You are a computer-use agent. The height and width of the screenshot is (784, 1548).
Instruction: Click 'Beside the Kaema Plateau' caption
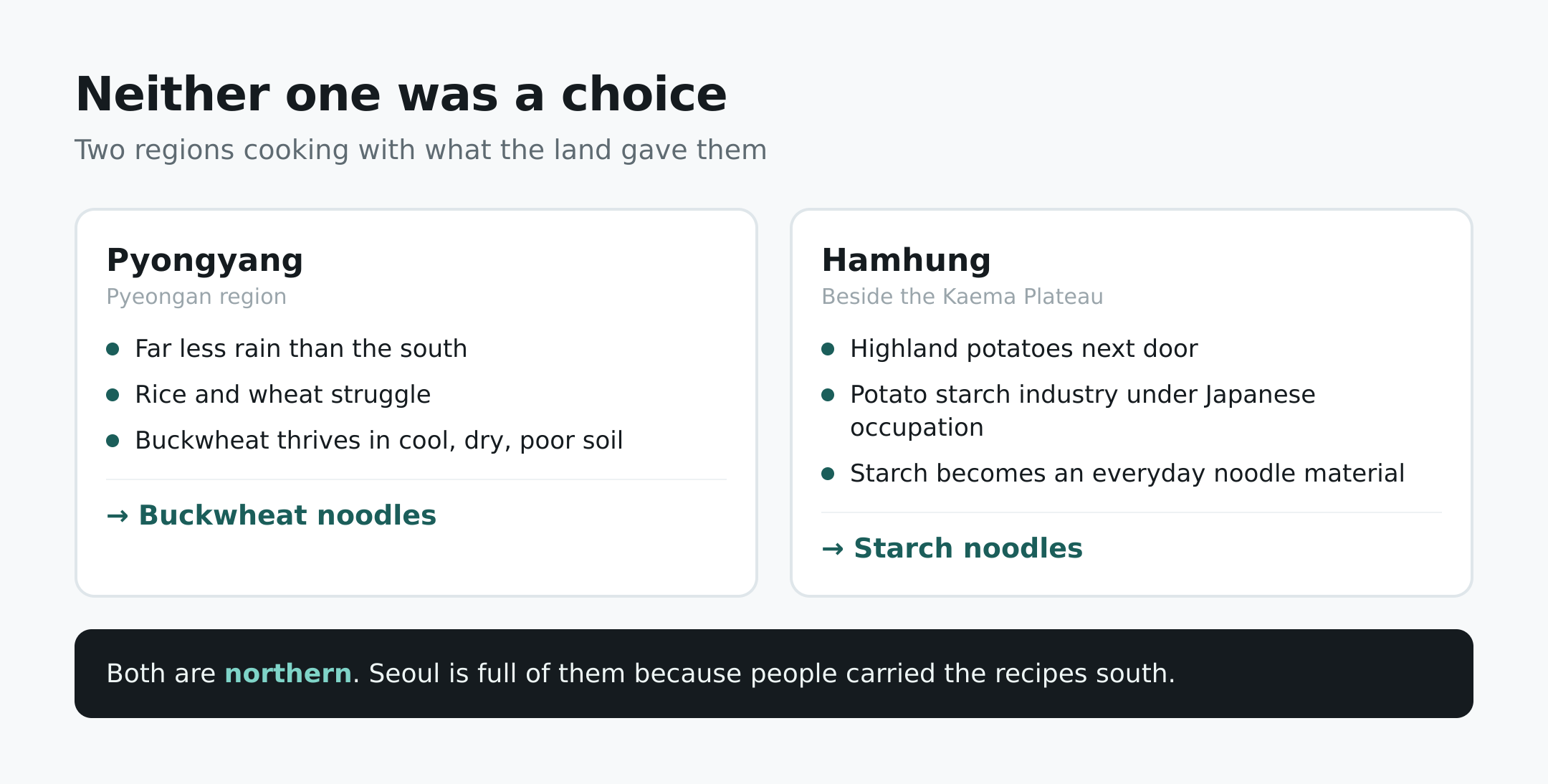point(962,297)
